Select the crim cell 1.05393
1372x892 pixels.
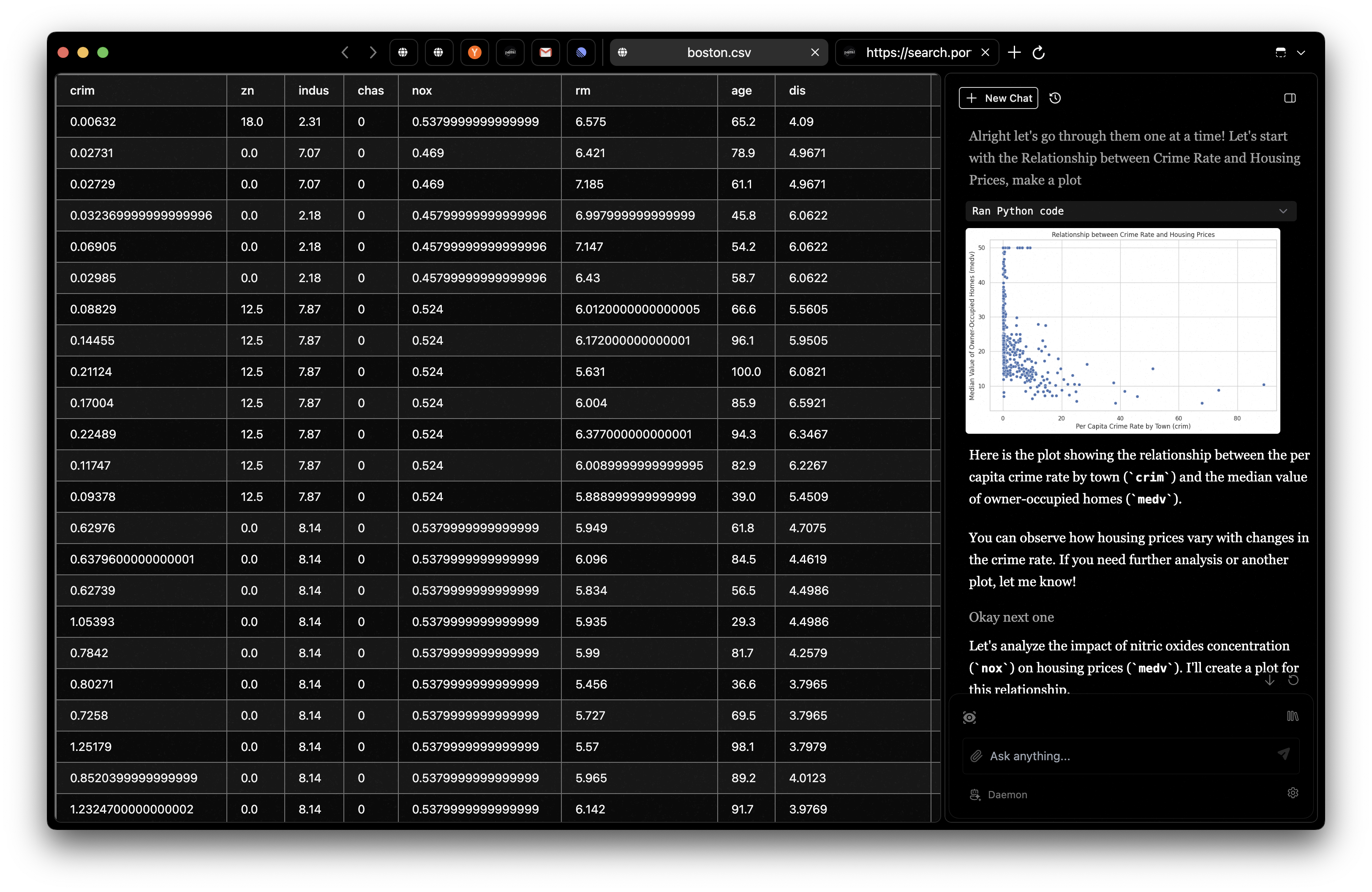(141, 622)
